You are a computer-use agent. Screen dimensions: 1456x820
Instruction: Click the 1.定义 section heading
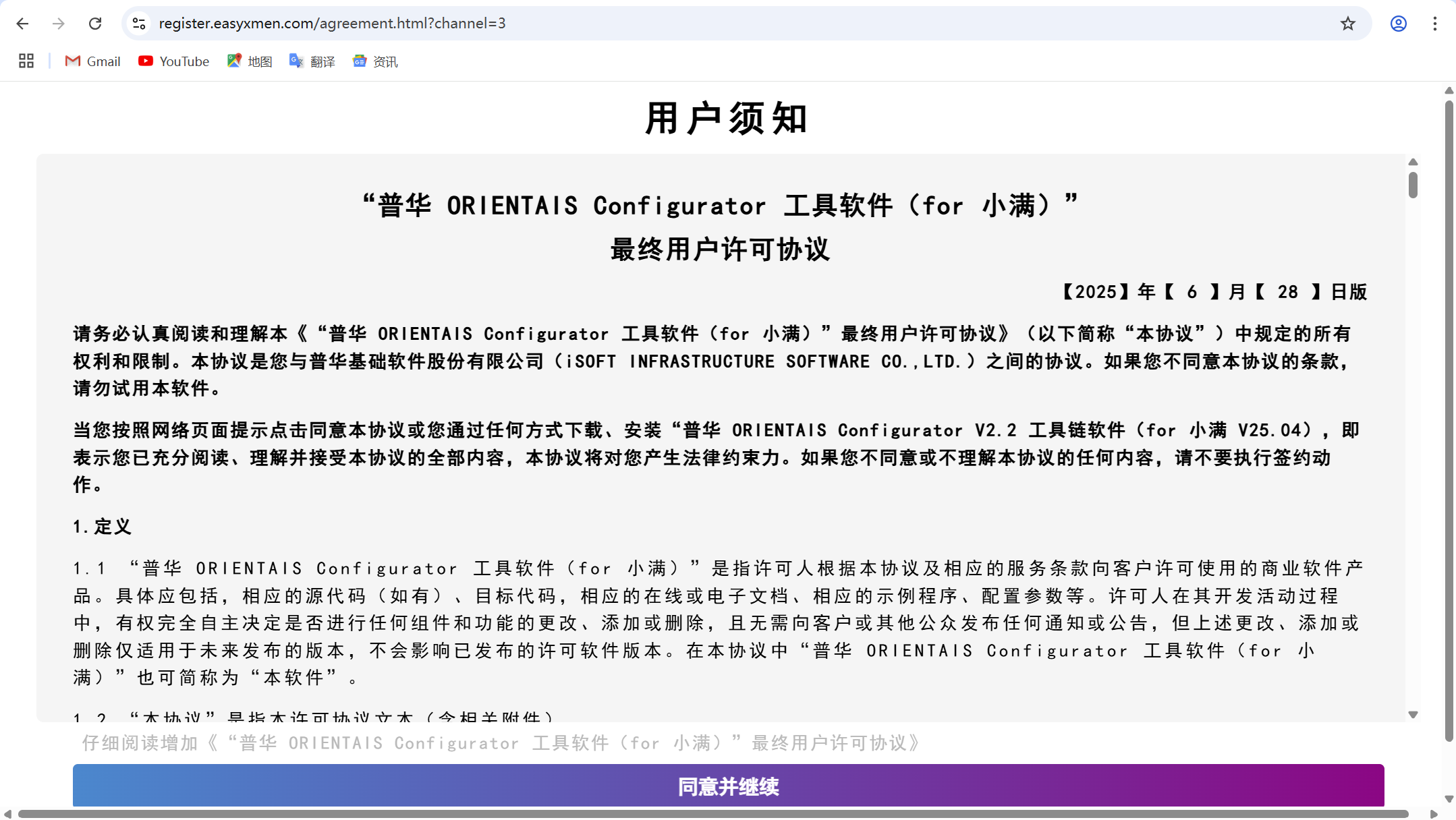(102, 527)
